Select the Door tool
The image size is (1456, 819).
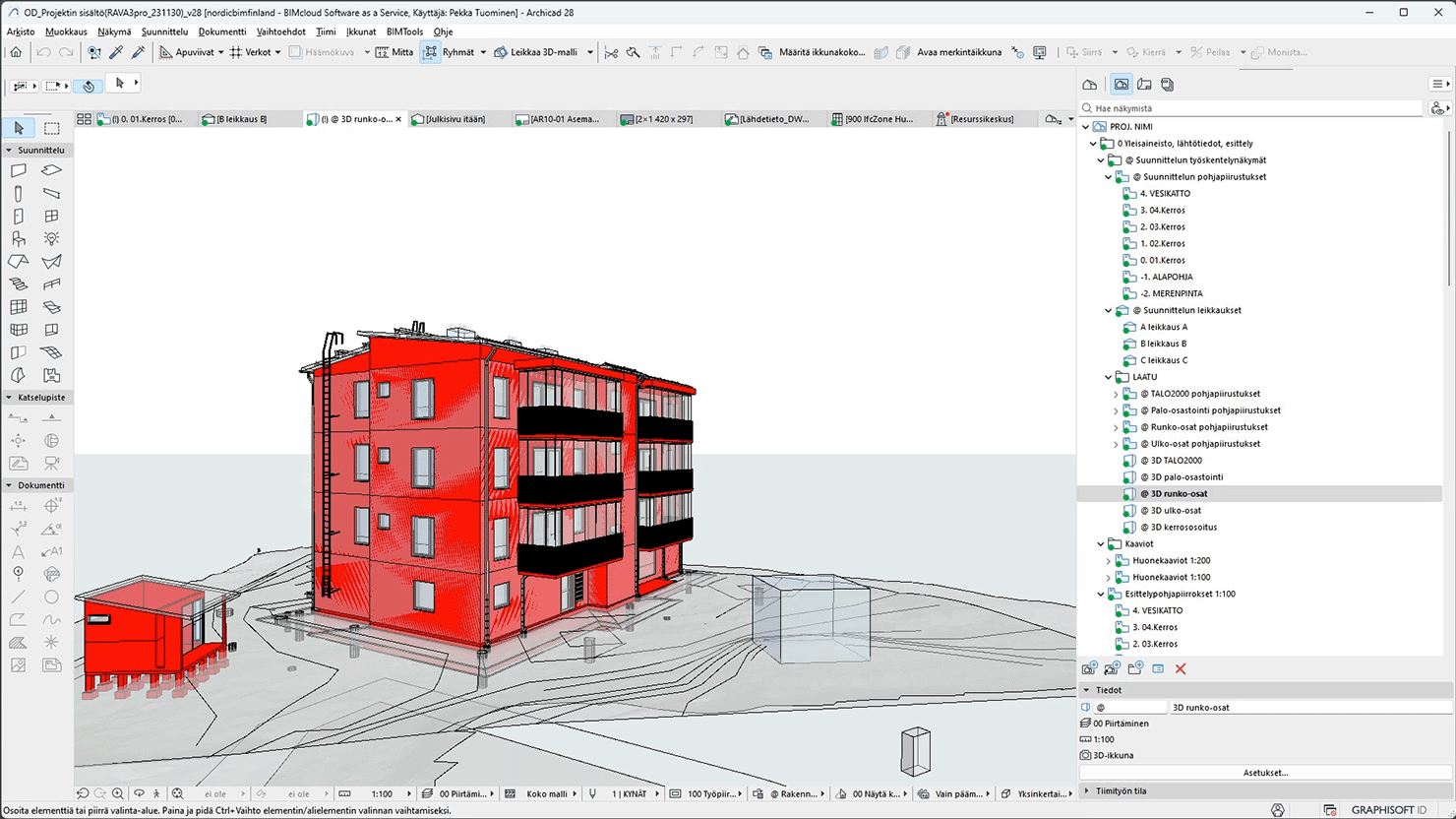[19, 216]
